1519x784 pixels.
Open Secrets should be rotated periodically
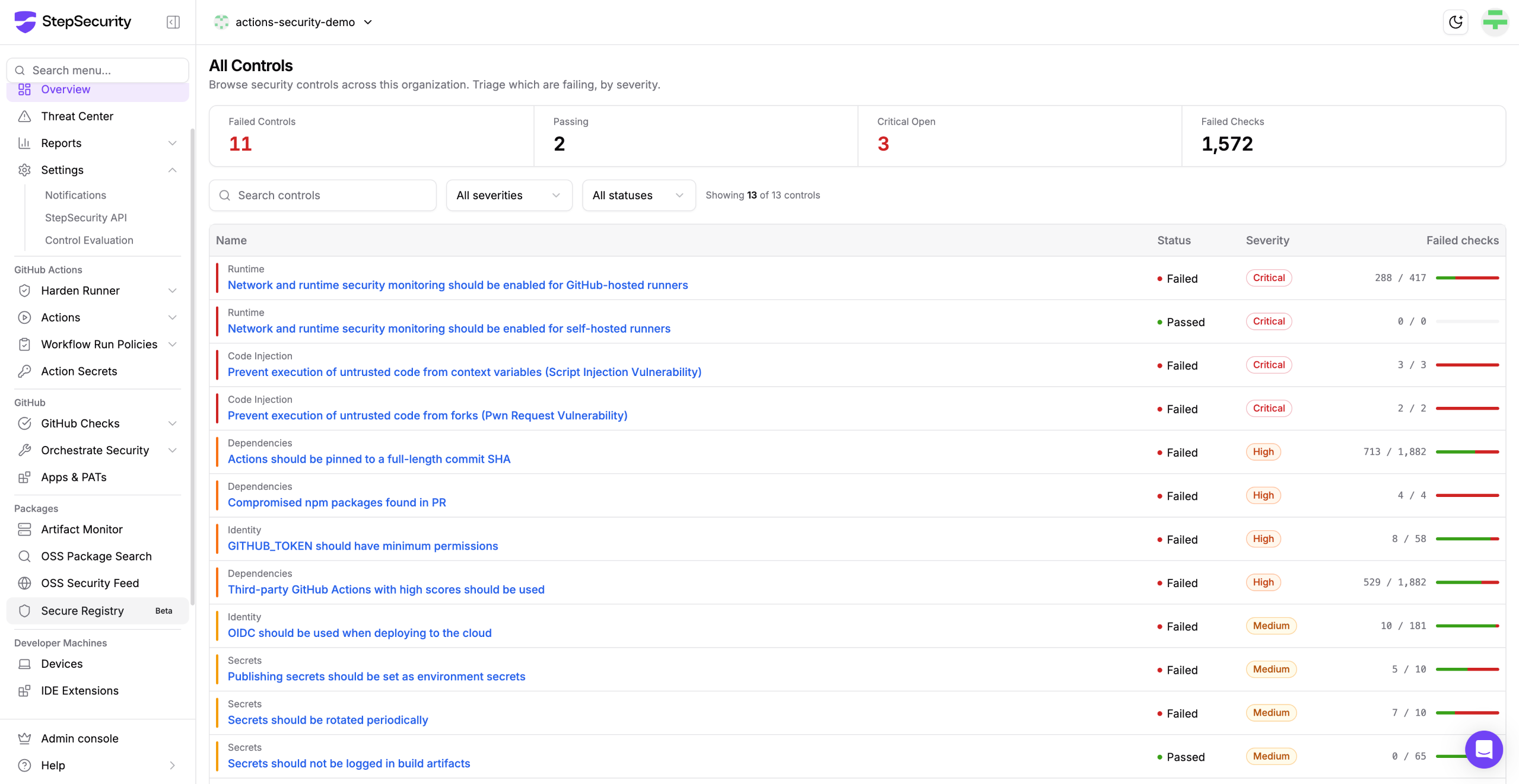coord(328,720)
